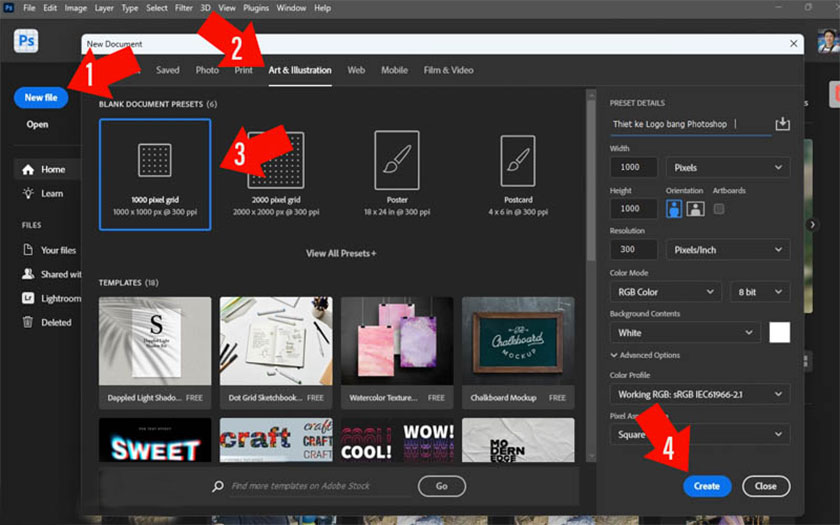This screenshot has height=525, width=840.
Task: Choose landscape orientation
Action: click(x=695, y=209)
